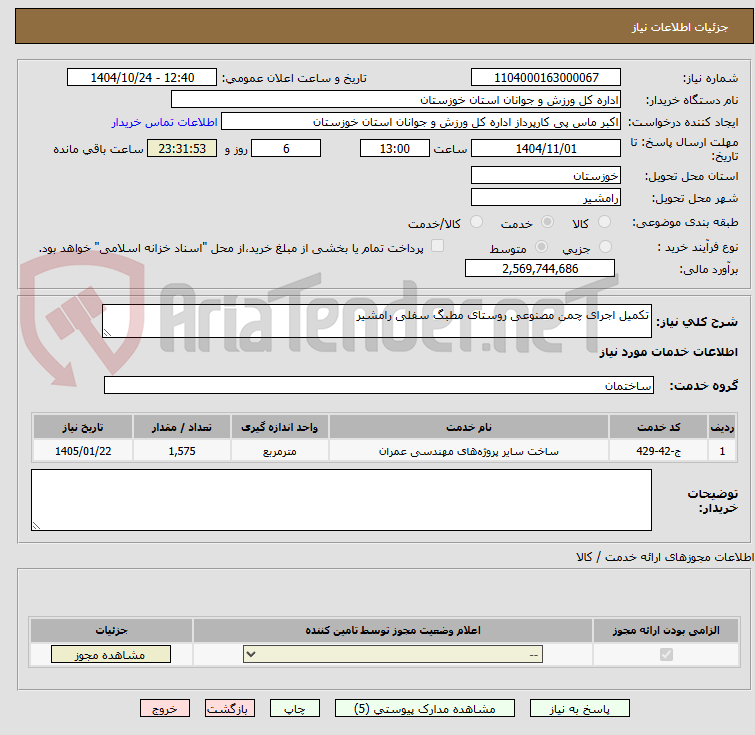Click بازگشت back button
The image size is (755, 735).
[x=230, y=709]
